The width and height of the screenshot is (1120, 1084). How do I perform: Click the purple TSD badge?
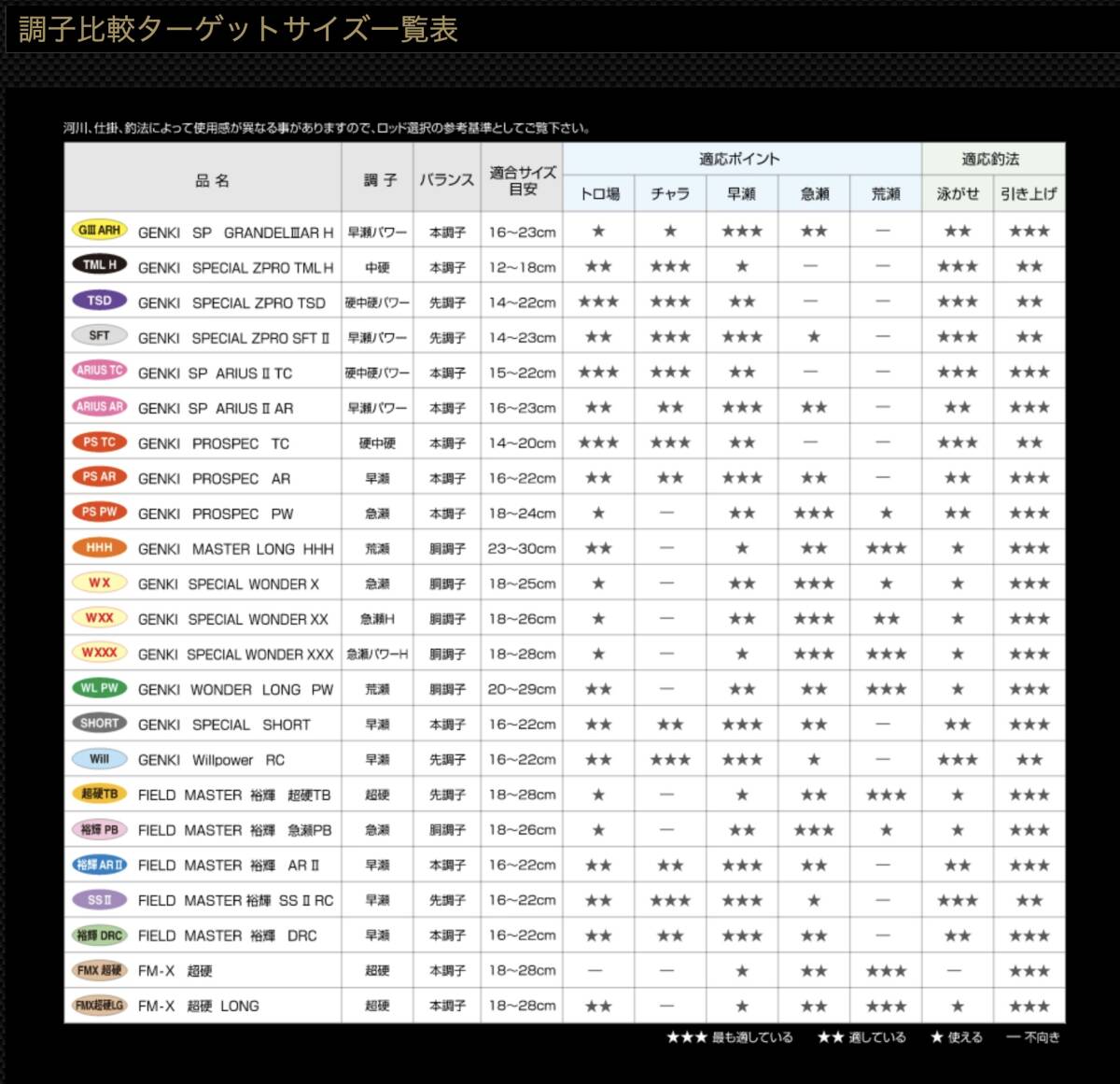[x=100, y=301]
